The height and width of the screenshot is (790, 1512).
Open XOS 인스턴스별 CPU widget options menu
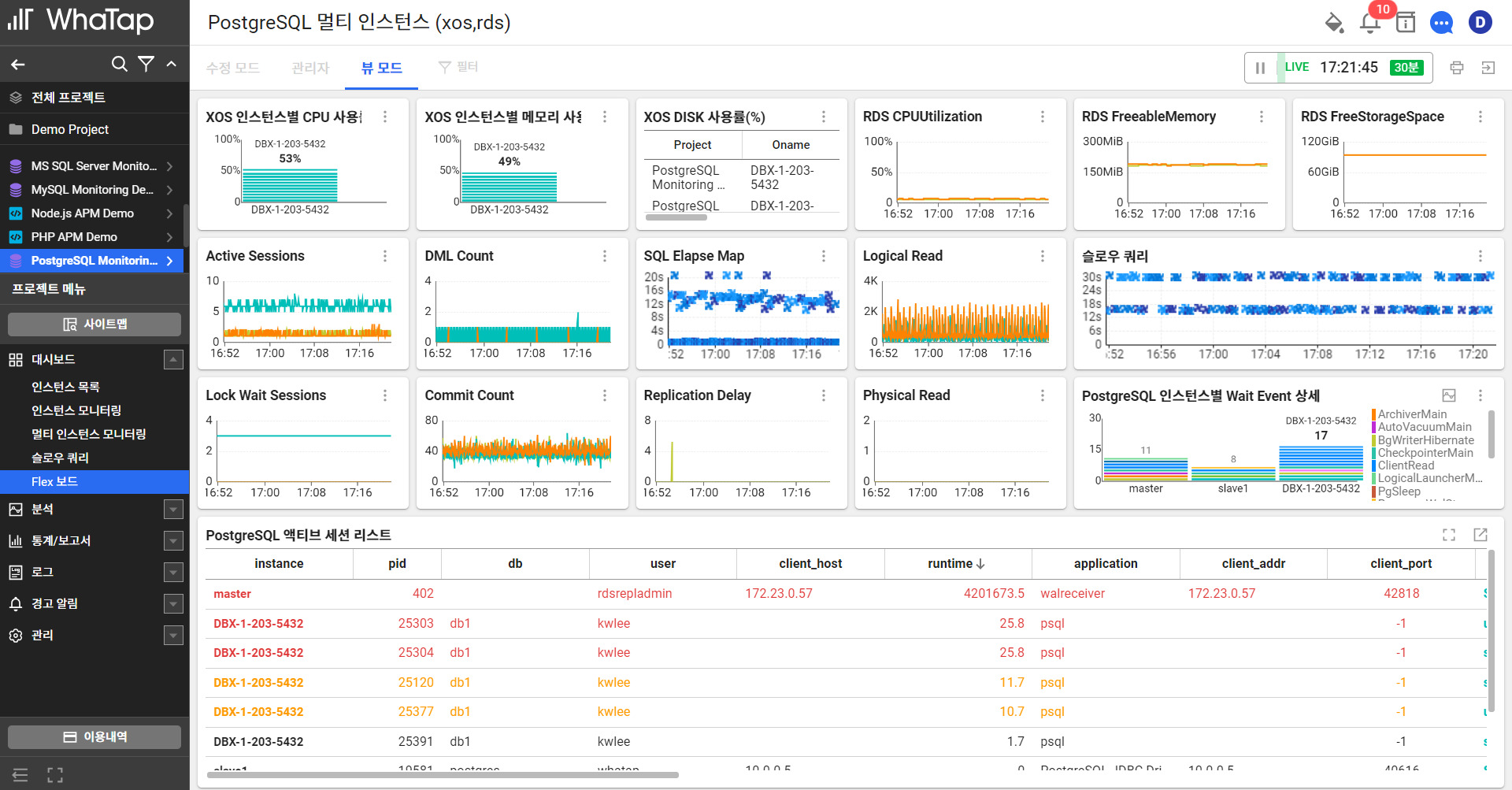[x=385, y=117]
